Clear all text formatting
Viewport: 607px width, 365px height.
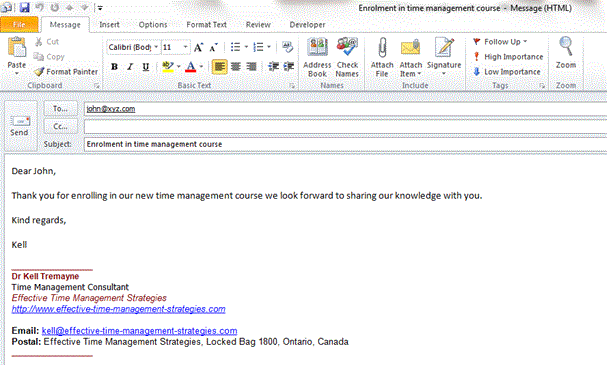point(287,47)
